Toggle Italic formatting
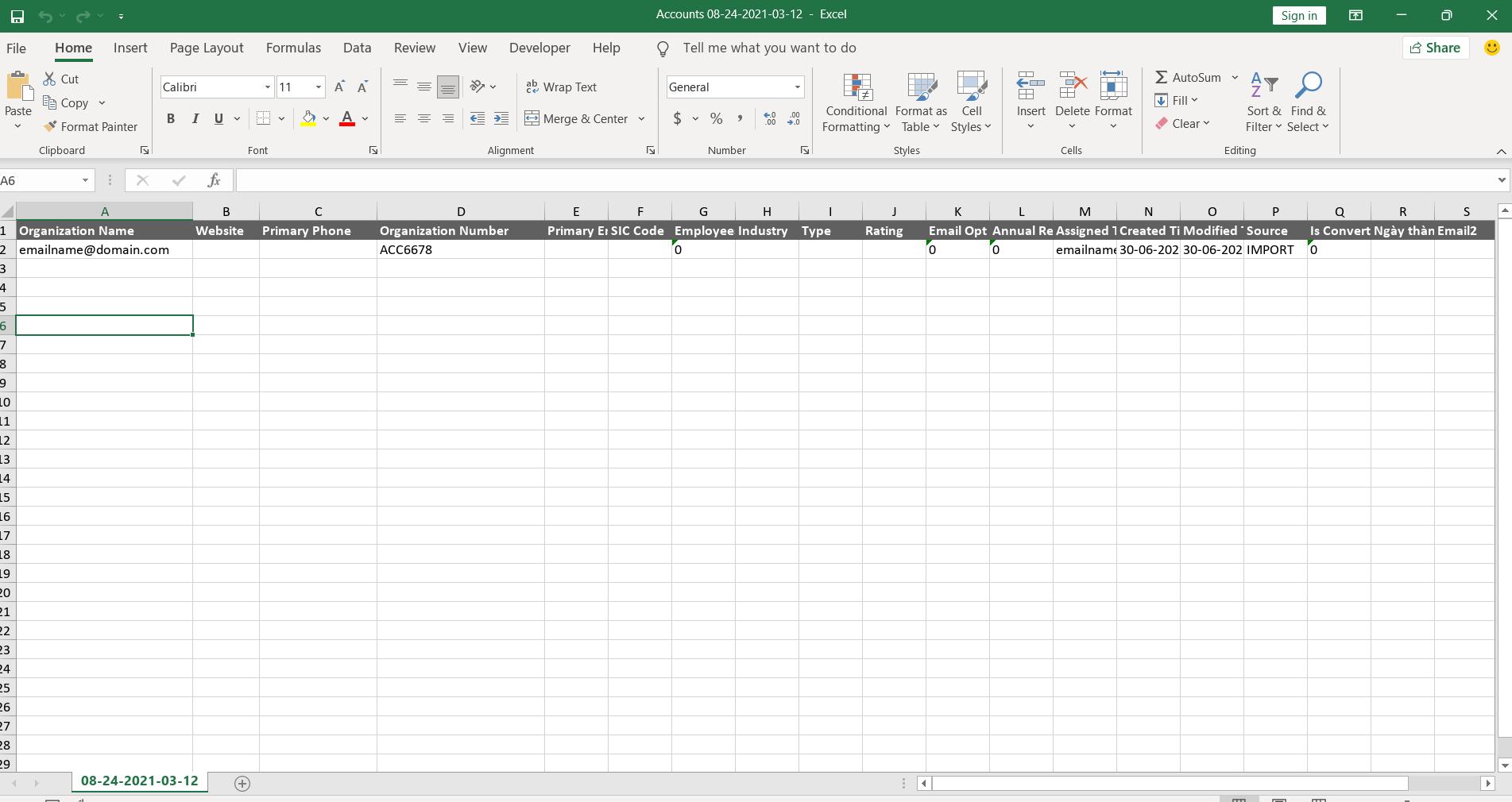This screenshot has width=1512, height=802. point(195,118)
